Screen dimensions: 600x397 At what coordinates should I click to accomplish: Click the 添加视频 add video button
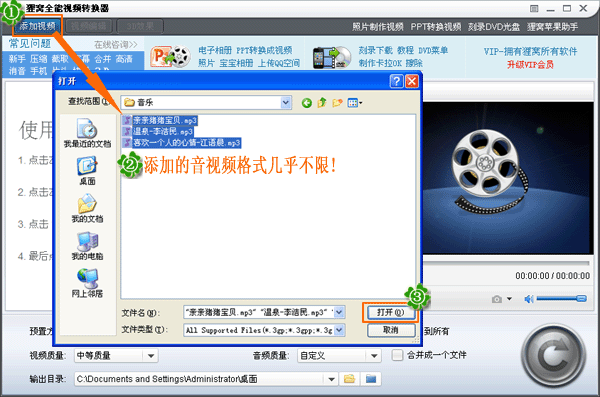pyautogui.click(x=38, y=26)
